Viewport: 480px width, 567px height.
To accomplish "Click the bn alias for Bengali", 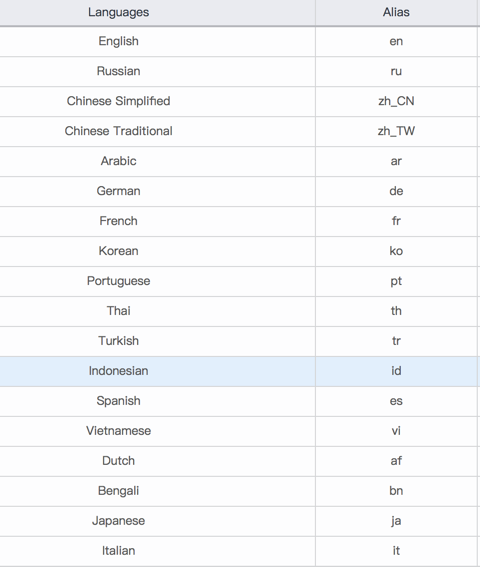I will coord(396,491).
